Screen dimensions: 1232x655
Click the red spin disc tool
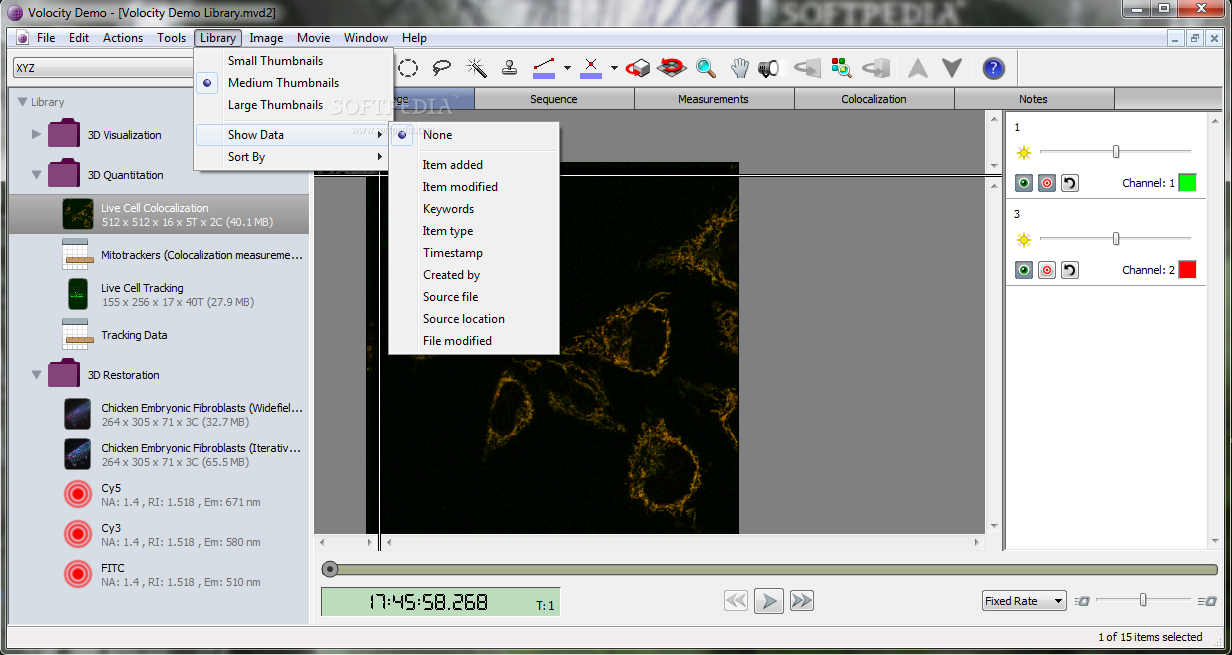(x=672, y=68)
